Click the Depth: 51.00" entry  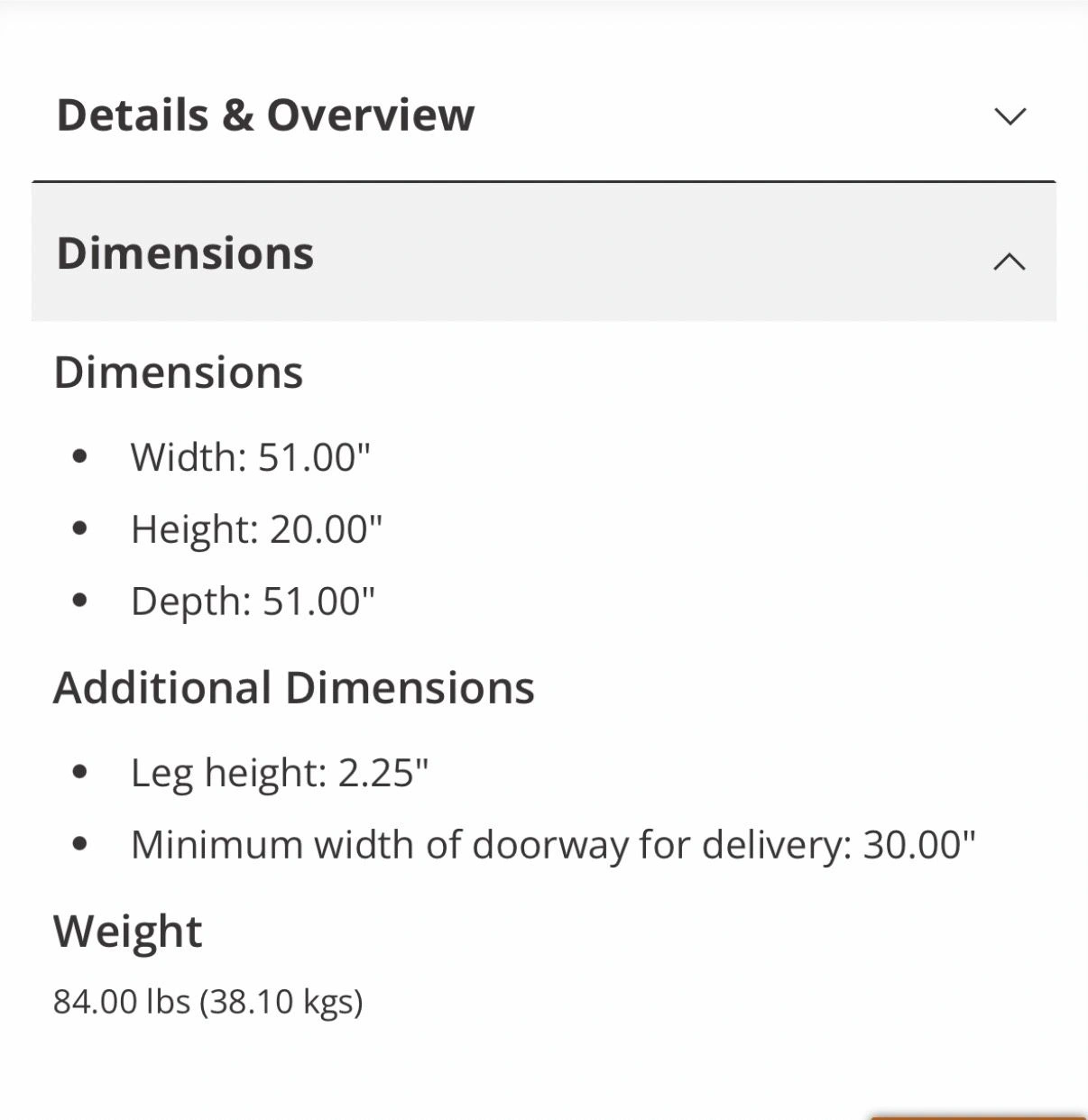point(253,601)
